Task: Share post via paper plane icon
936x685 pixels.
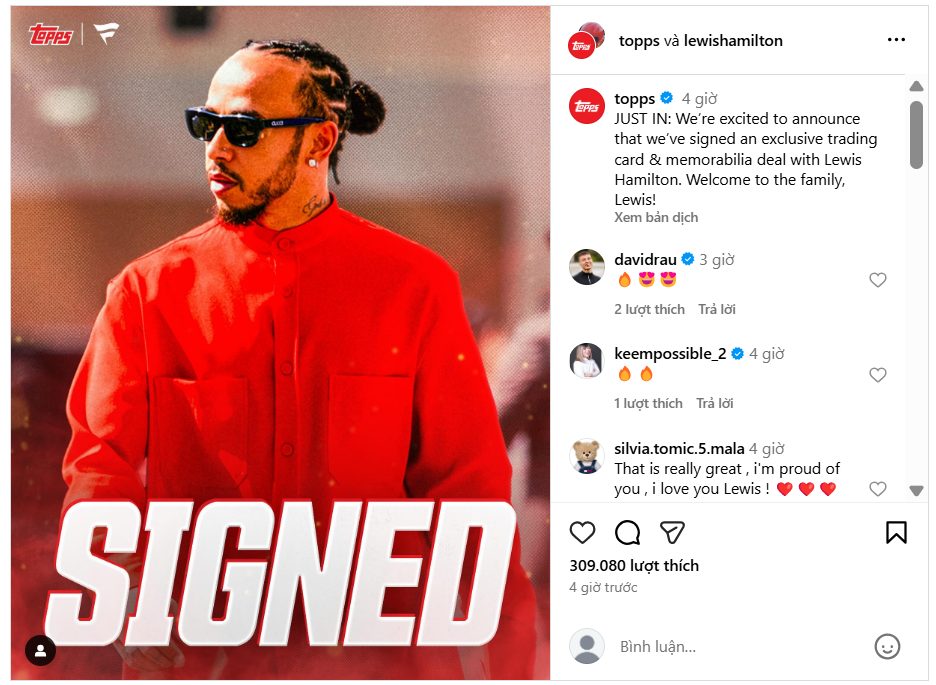Action: pyautogui.click(x=672, y=532)
